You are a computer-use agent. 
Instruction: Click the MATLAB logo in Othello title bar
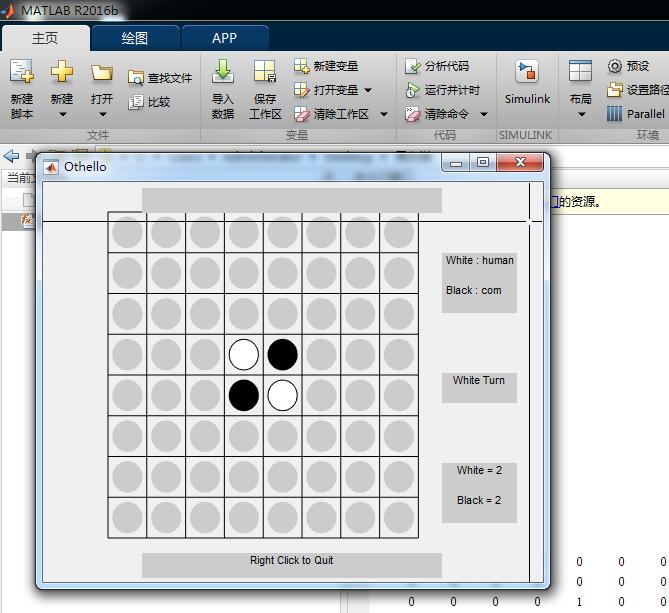tap(51, 167)
